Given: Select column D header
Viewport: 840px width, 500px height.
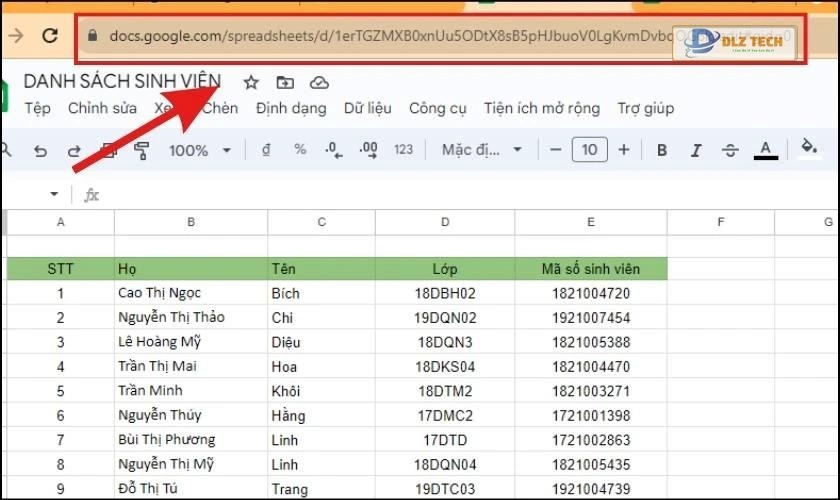Looking at the screenshot, I should pos(445,222).
